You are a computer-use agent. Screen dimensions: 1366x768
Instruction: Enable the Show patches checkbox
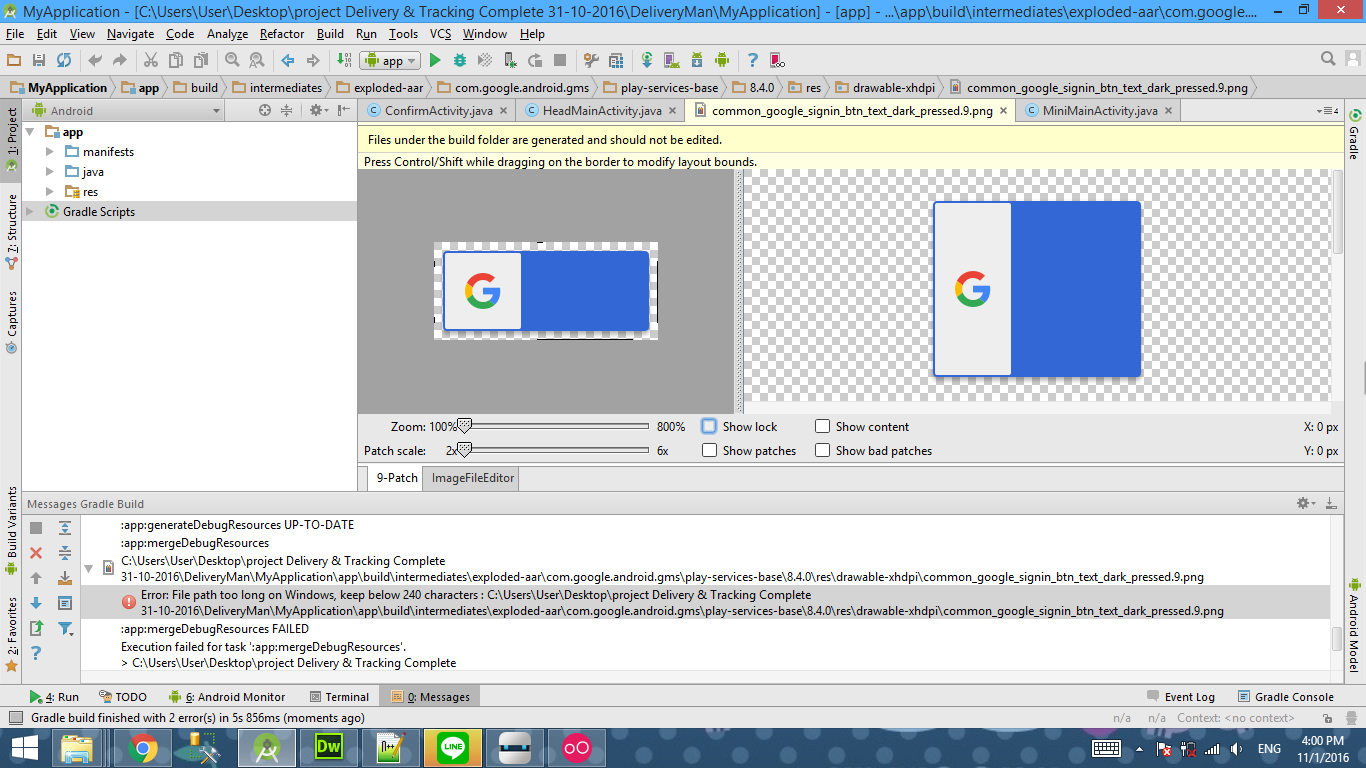709,450
